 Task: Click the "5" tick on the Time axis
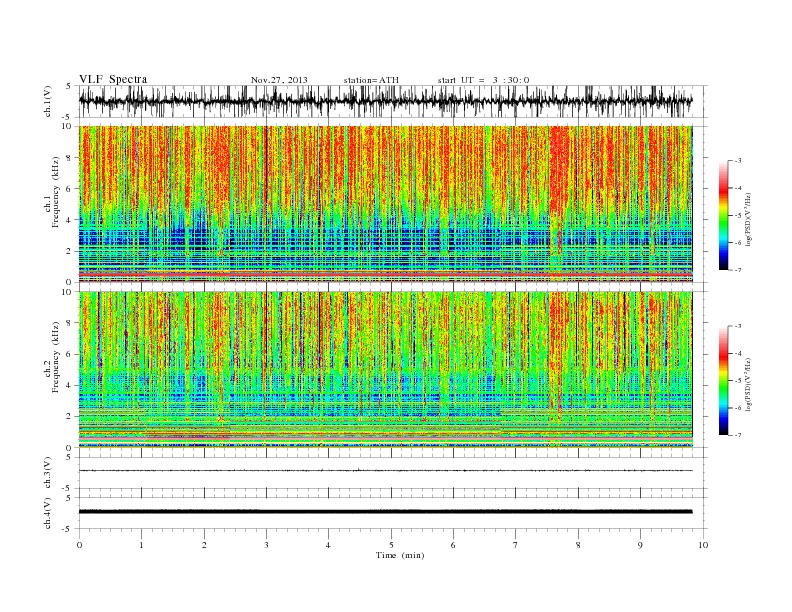[x=391, y=545]
